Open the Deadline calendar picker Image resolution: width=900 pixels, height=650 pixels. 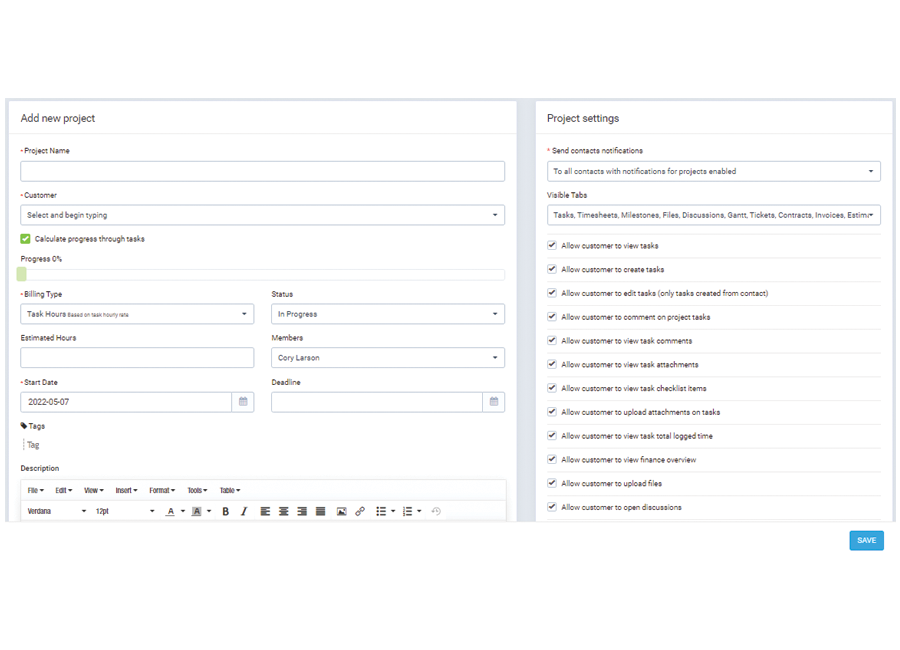pyautogui.click(x=493, y=402)
